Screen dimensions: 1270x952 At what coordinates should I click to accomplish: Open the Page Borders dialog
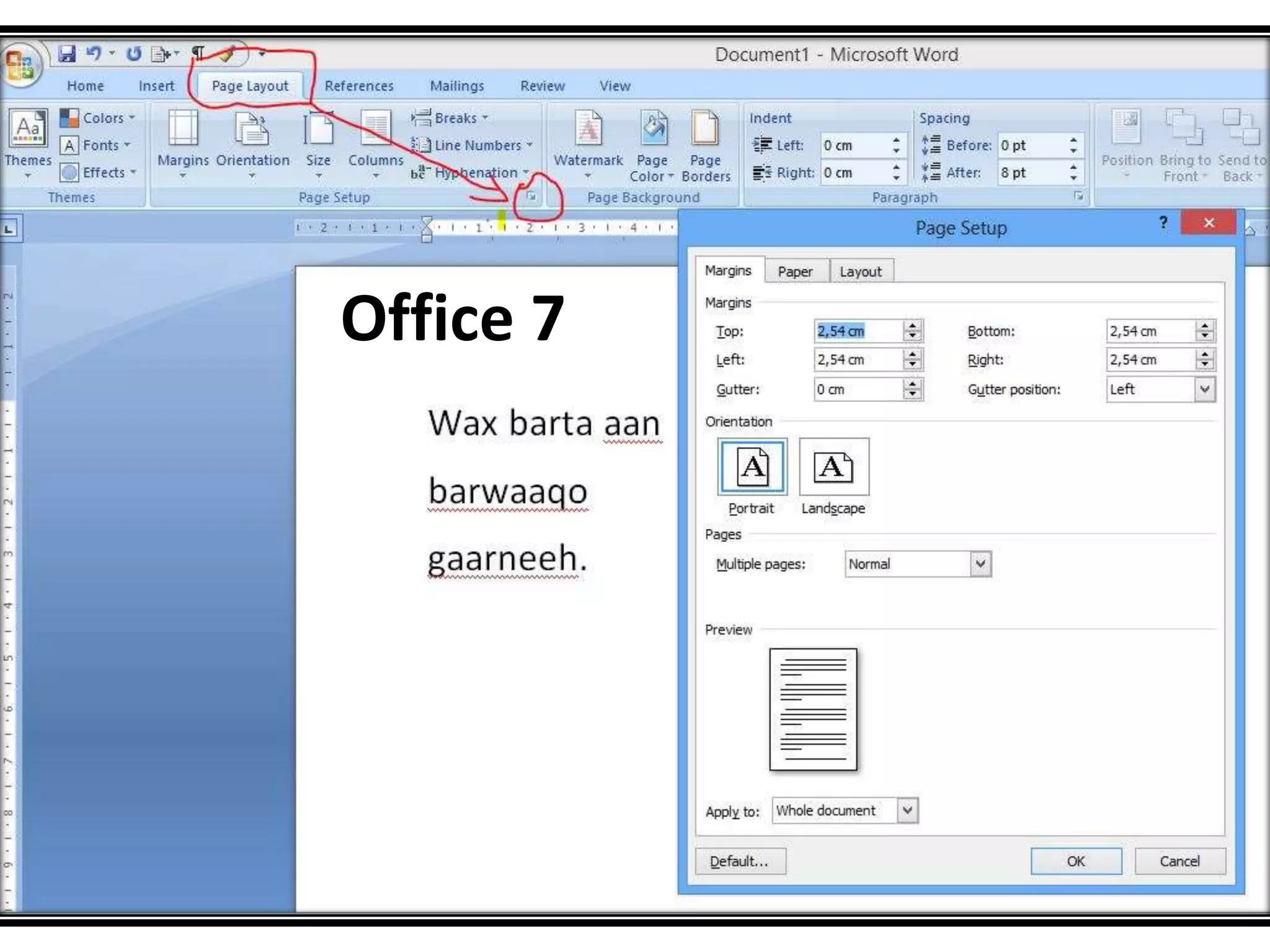pyautogui.click(x=706, y=147)
